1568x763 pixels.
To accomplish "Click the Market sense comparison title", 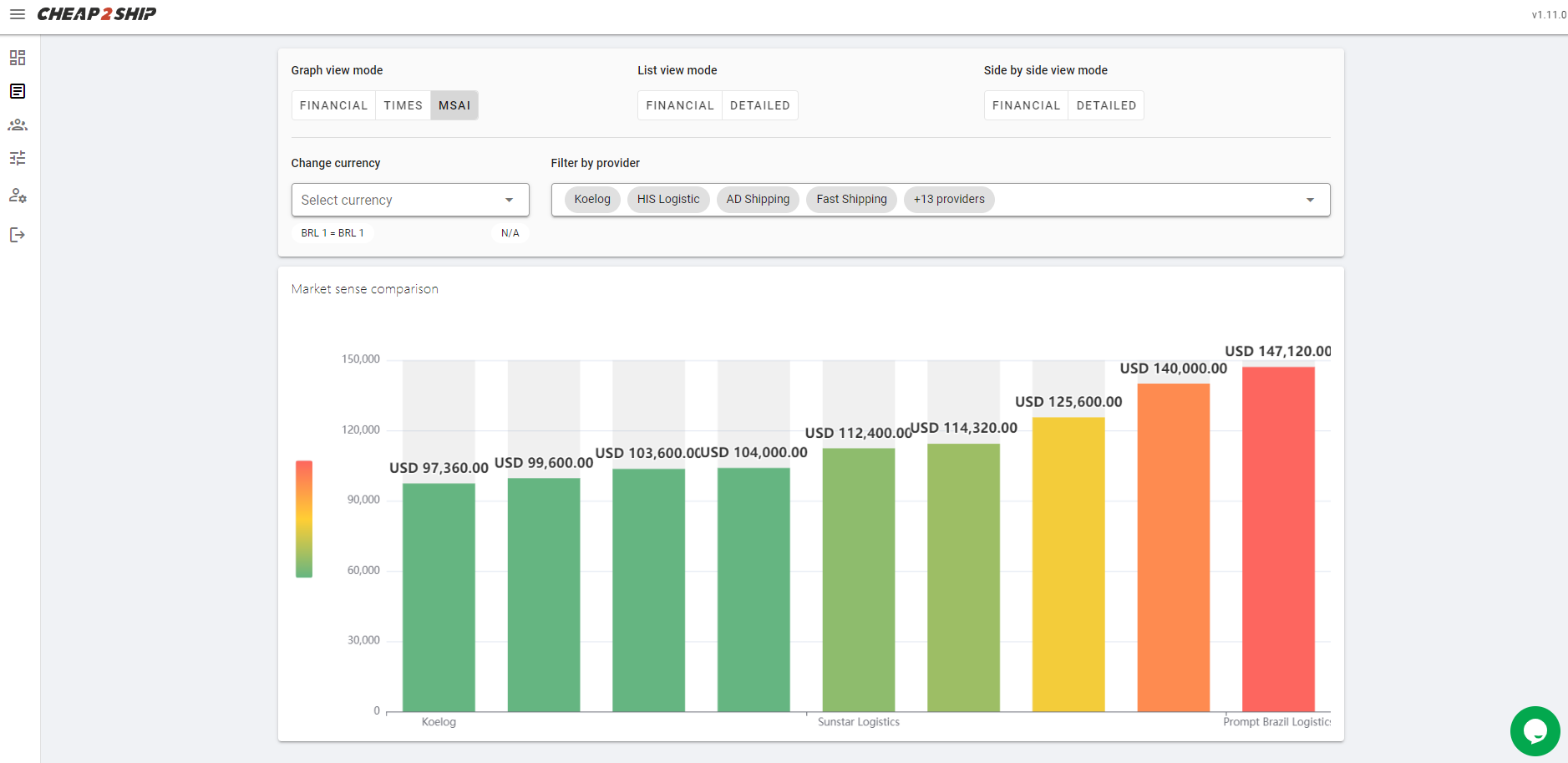I will point(365,289).
